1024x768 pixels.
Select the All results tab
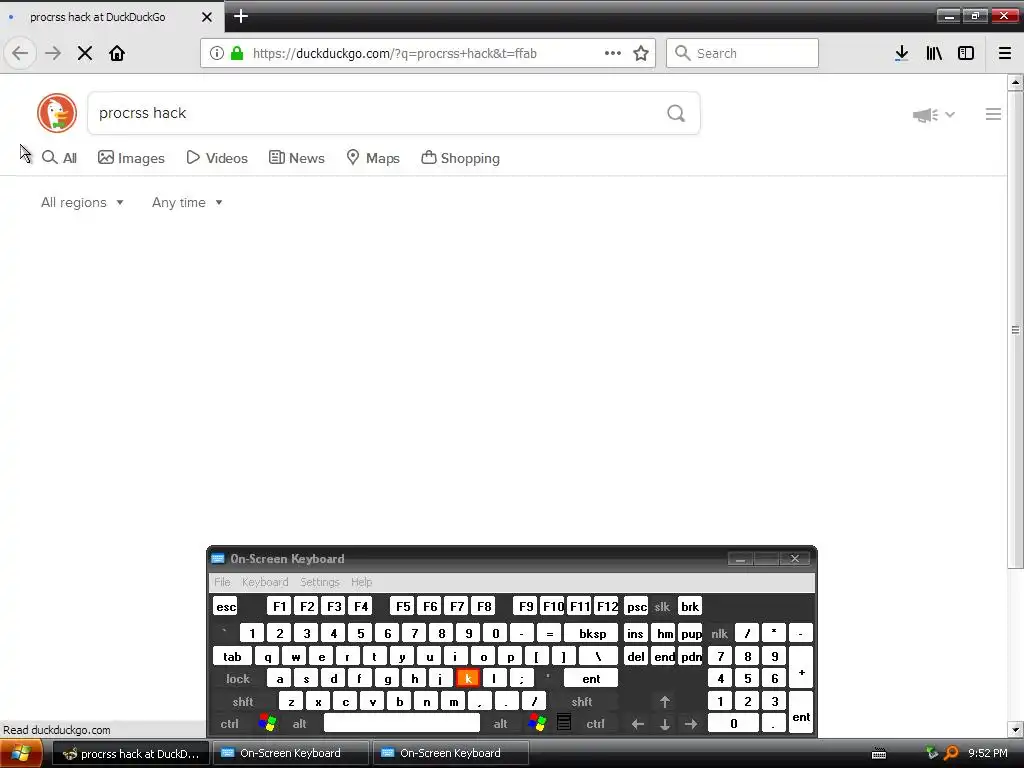tap(59, 158)
